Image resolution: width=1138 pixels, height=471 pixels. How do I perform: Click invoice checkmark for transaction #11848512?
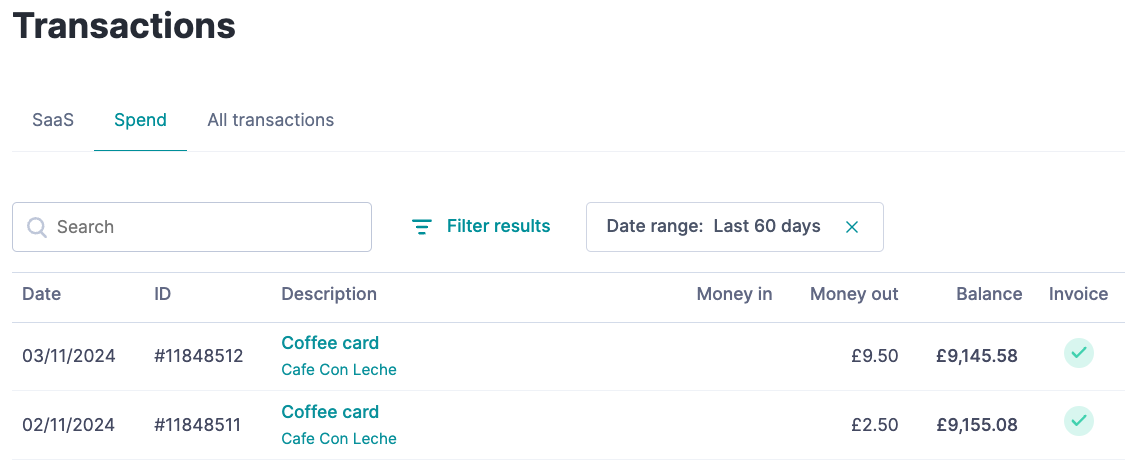click(x=1078, y=353)
